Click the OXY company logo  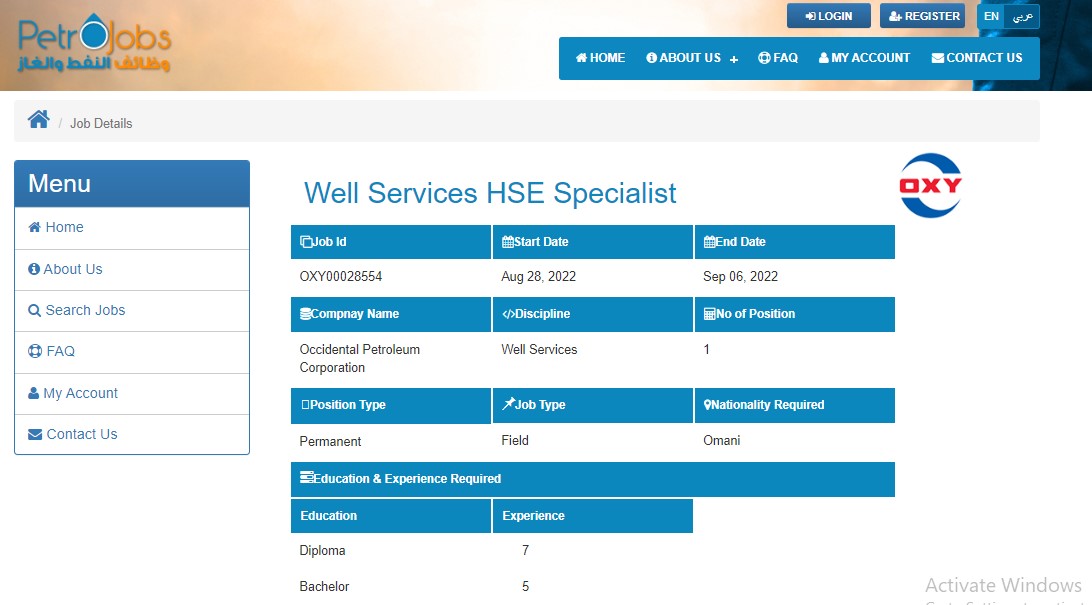coord(930,185)
